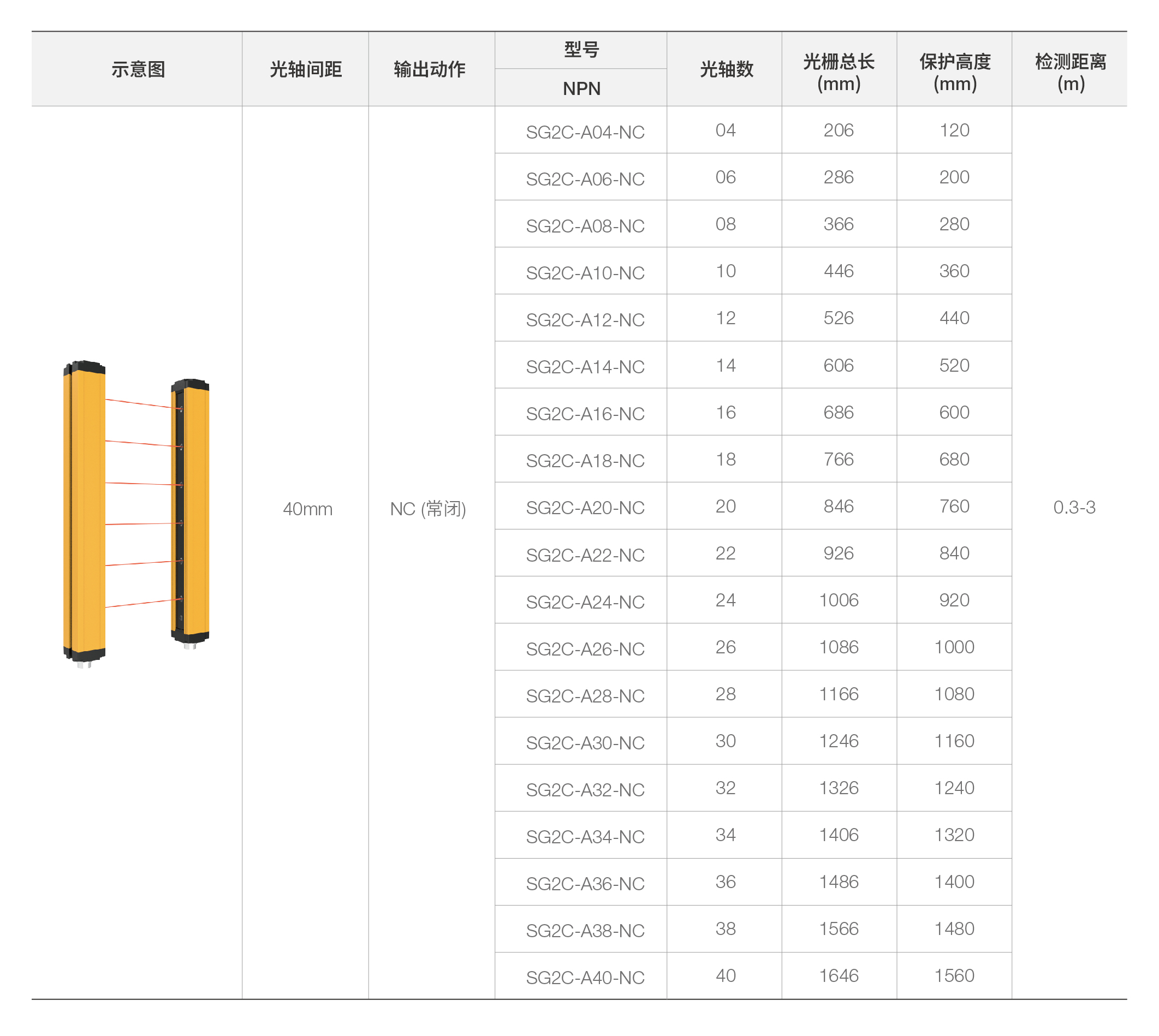
Task: Click the light curtain product illustration
Action: pos(136,513)
